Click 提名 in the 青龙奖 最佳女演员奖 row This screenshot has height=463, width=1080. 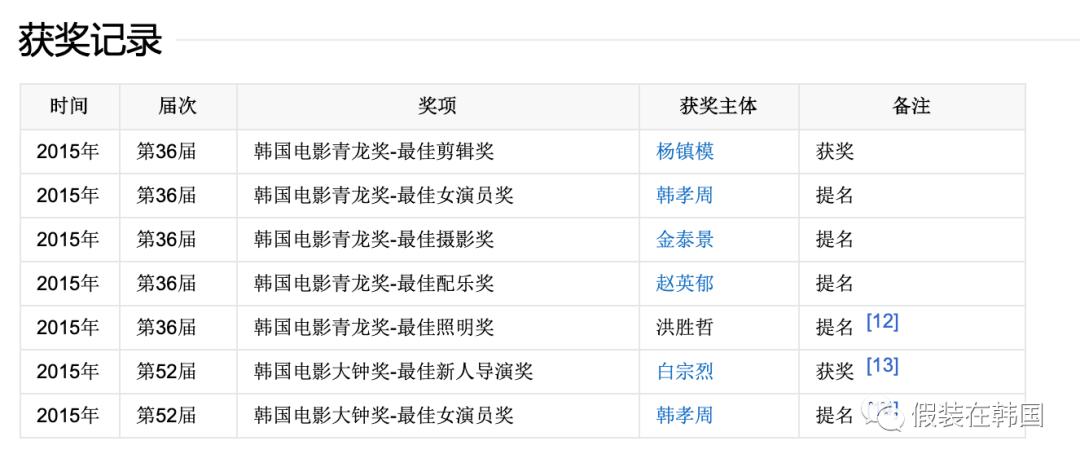pyautogui.click(x=835, y=195)
